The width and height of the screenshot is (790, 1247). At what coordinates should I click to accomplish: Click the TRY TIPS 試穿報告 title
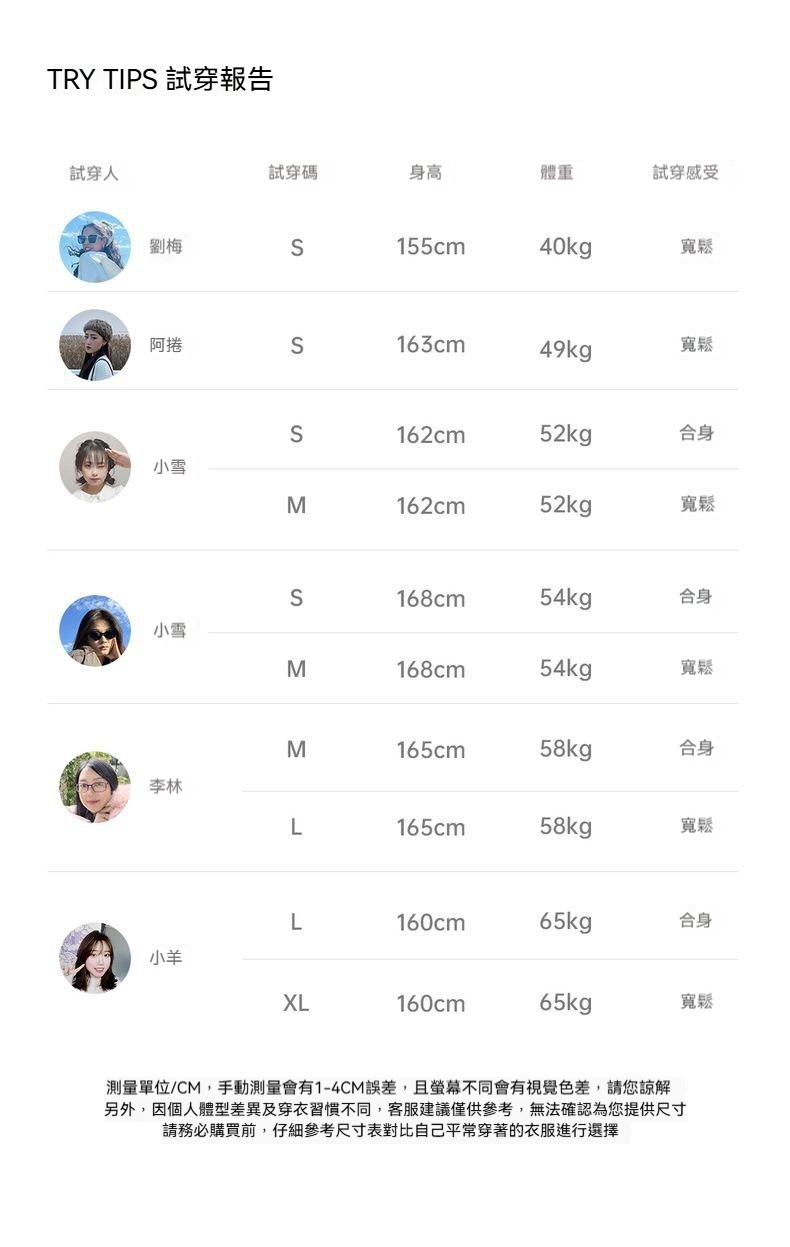point(160,80)
